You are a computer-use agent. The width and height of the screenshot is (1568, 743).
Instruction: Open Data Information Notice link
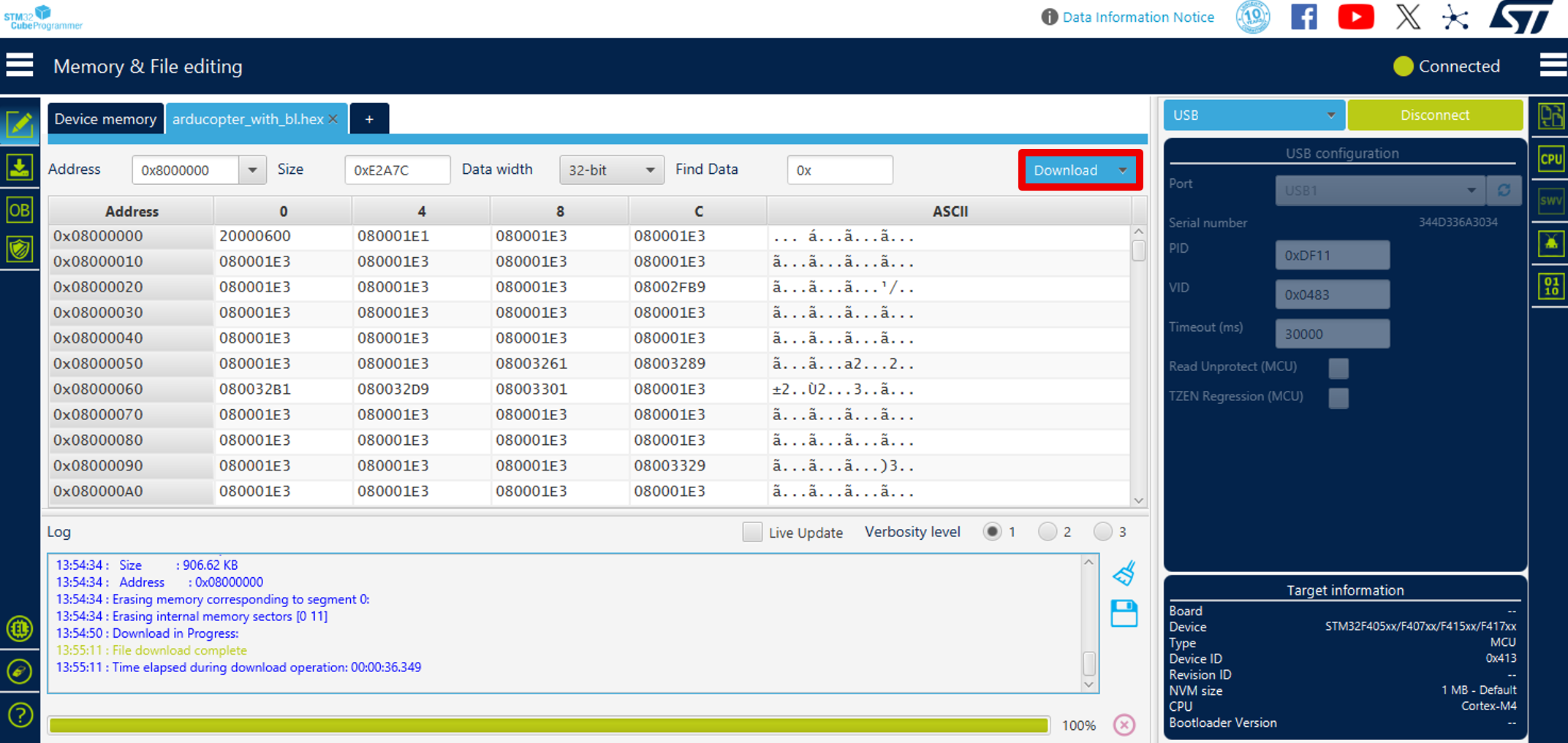pyautogui.click(x=1138, y=17)
